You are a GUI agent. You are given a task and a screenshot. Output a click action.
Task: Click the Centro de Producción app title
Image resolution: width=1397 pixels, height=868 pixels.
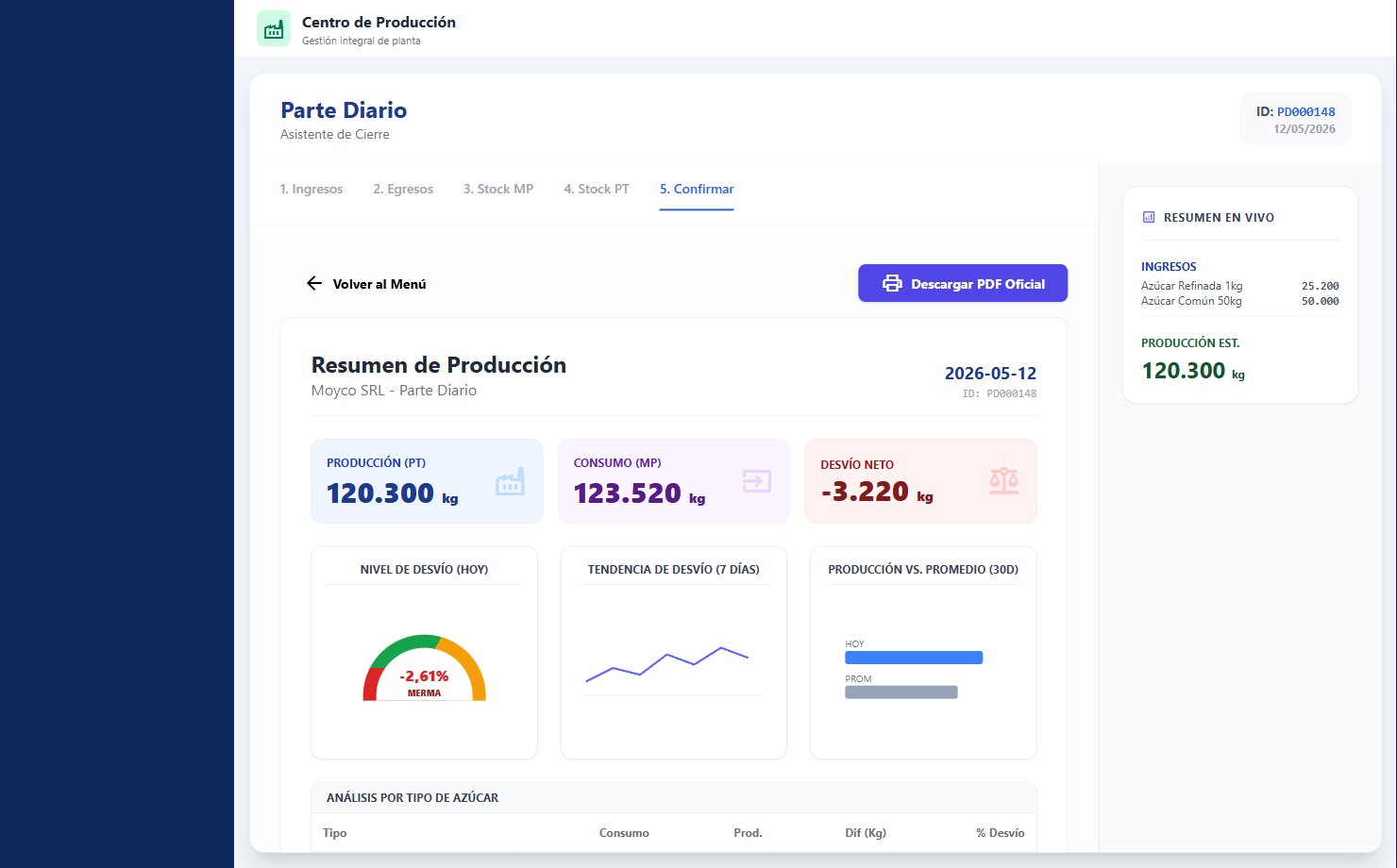pos(379,23)
